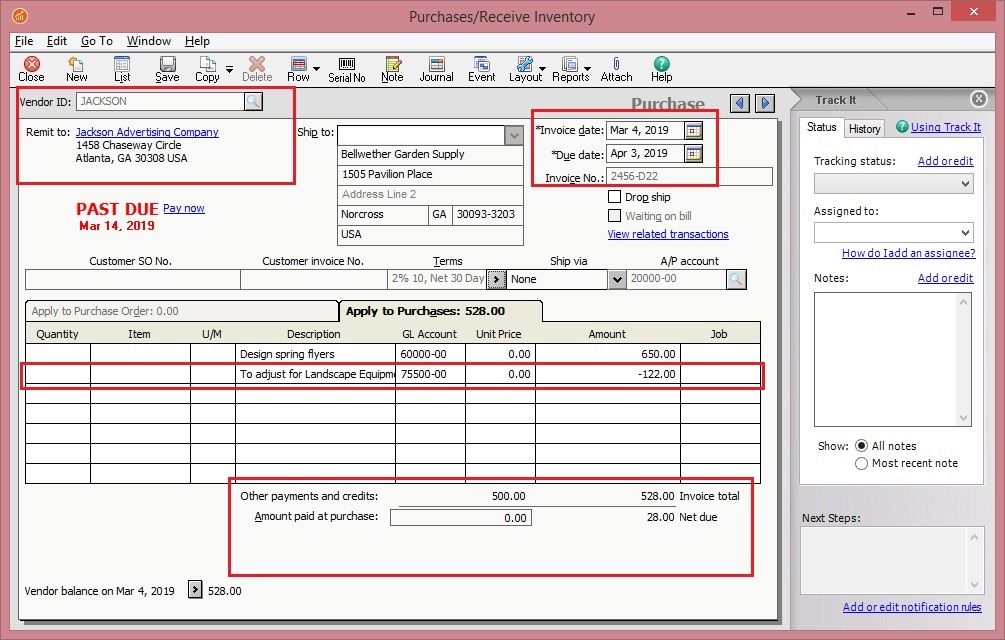Viewport: 1005px width, 640px height.
Task: Select the Apply to Purchases tab
Action: pos(440,311)
